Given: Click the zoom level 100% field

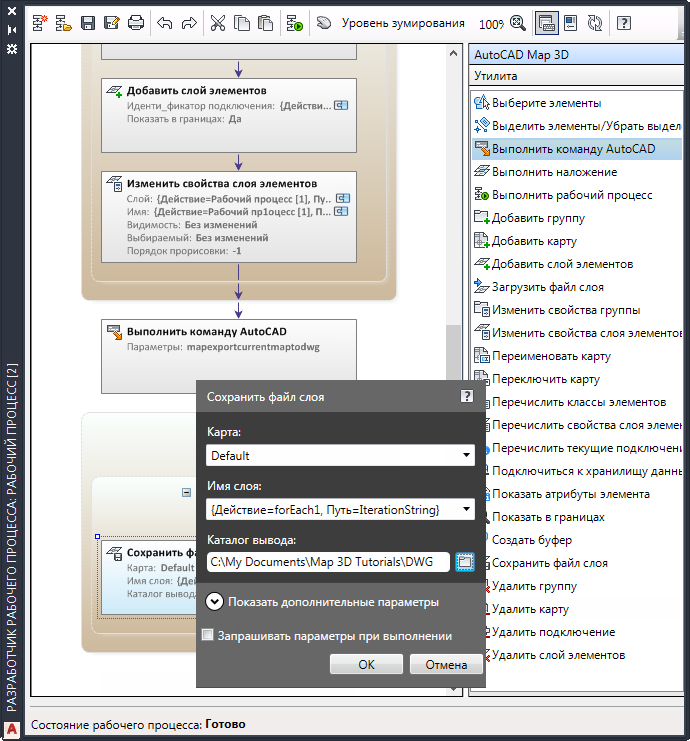Looking at the screenshot, I should (492, 24).
